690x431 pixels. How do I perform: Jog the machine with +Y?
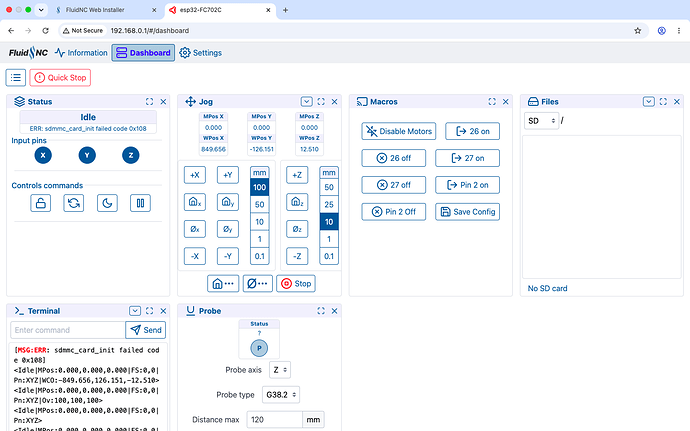(x=228, y=175)
